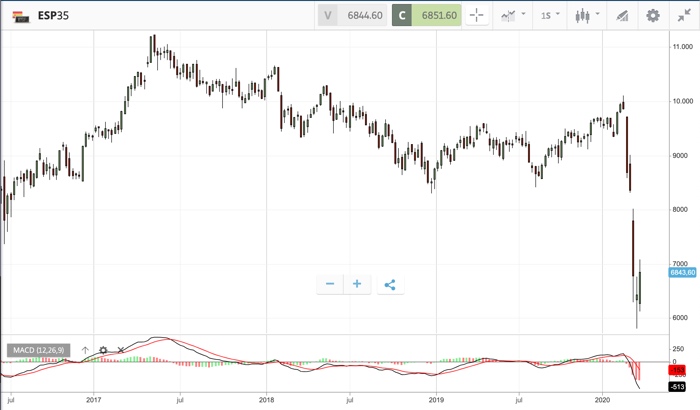Click the 2018 label on the time axis

(x=267, y=400)
